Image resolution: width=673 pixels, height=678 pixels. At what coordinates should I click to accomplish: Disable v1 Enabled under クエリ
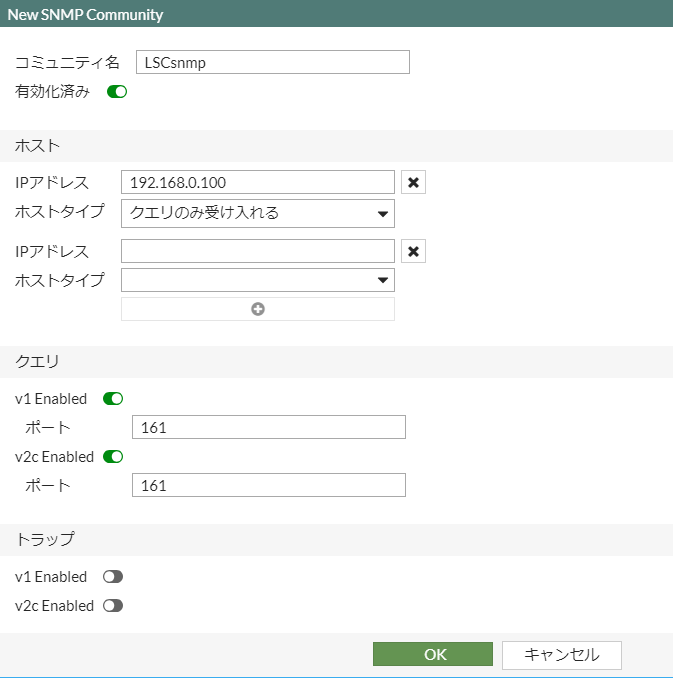113,399
